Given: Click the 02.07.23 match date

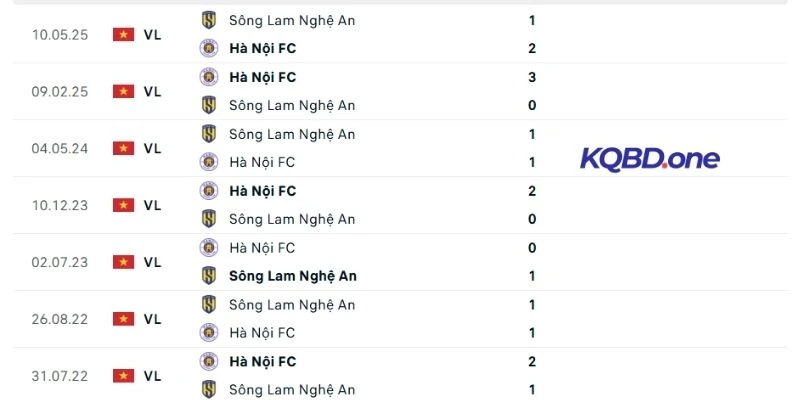Looking at the screenshot, I should (x=60, y=262).
